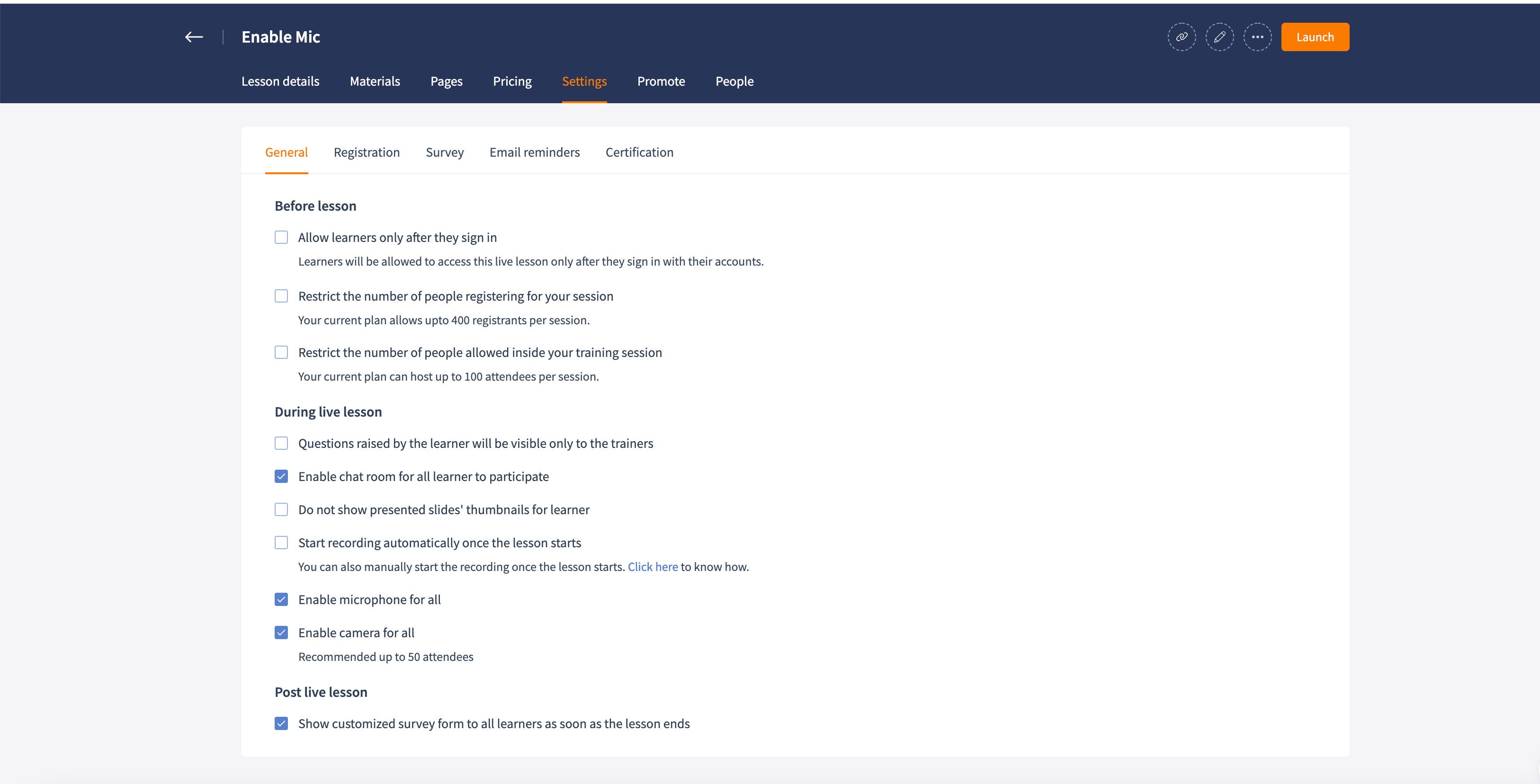Uncheck Show customized survey form checkbox
Image resolution: width=1540 pixels, height=784 pixels.
(x=281, y=724)
